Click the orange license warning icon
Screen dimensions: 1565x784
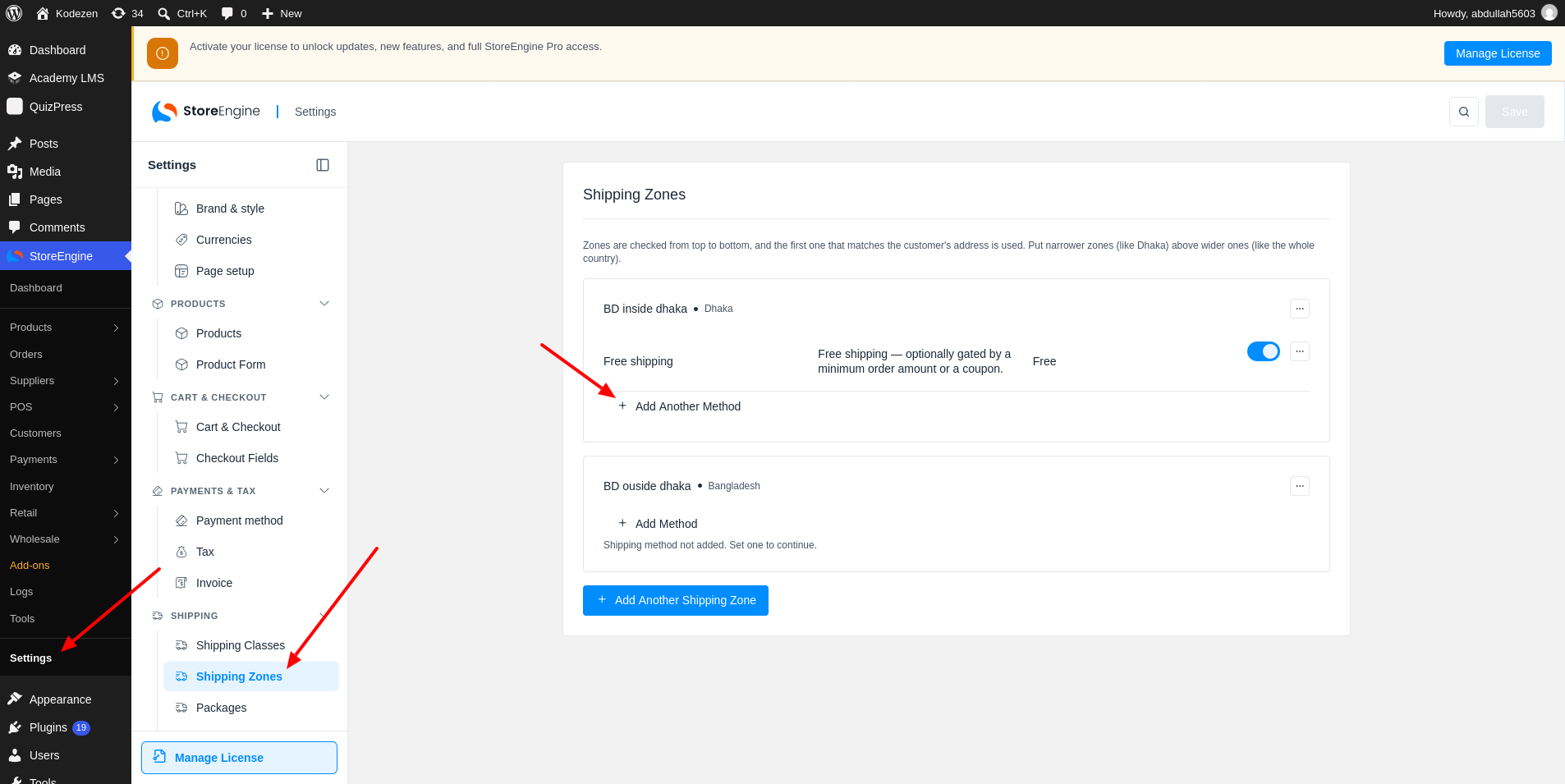click(163, 53)
